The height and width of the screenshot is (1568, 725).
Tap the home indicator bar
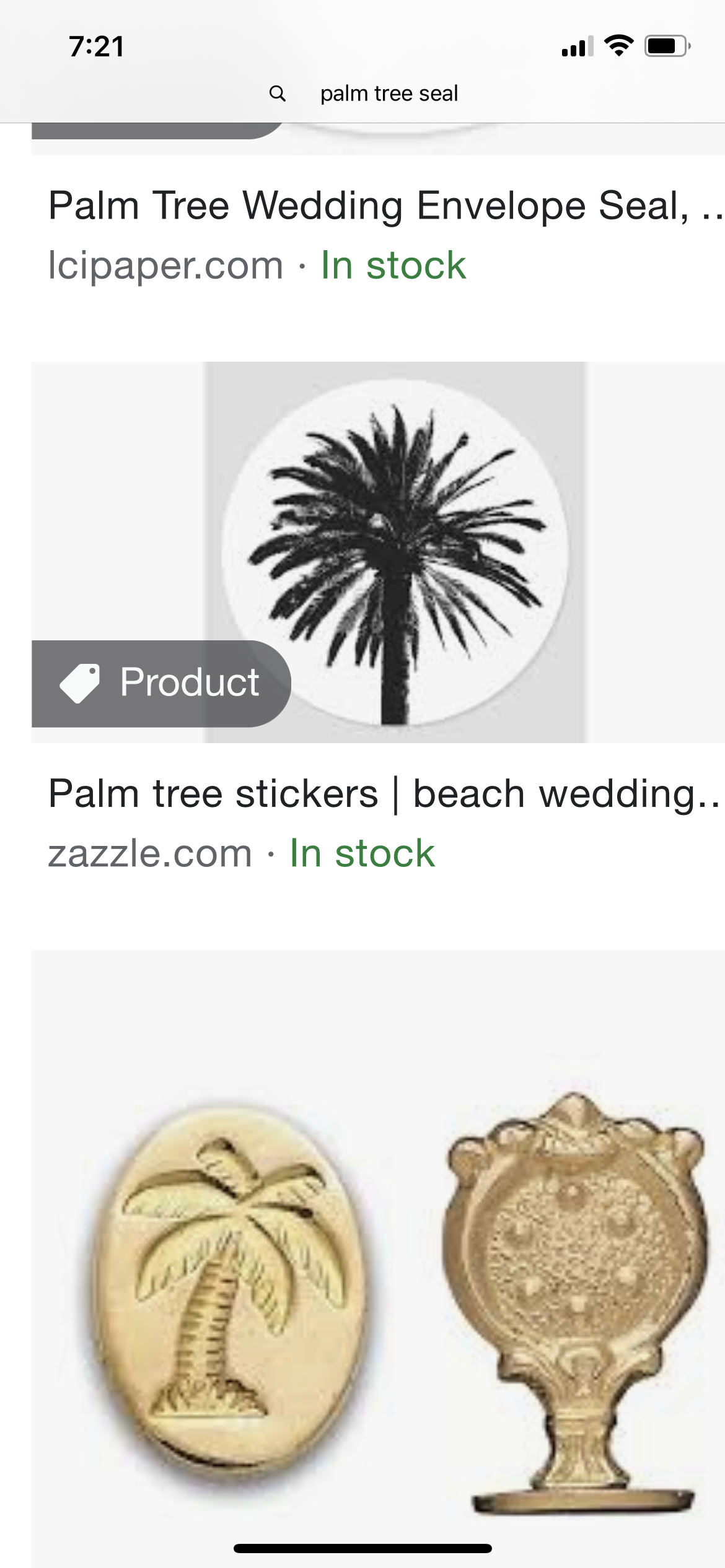pyautogui.click(x=362, y=1548)
